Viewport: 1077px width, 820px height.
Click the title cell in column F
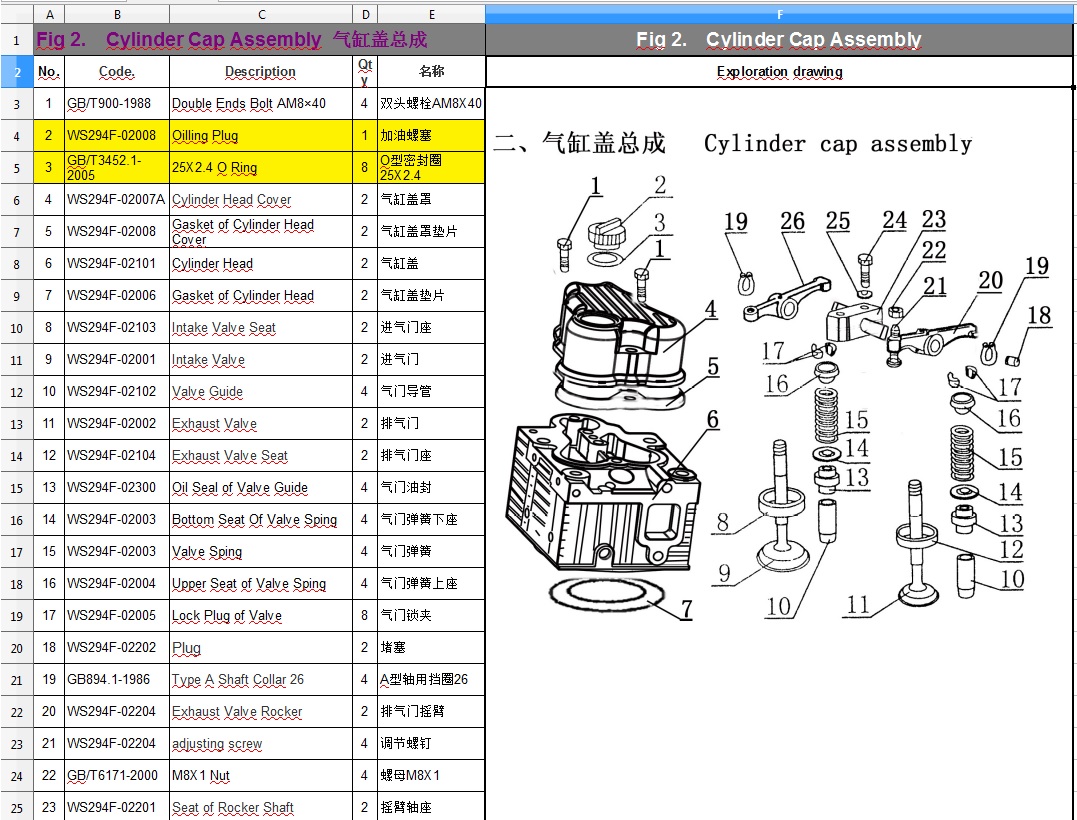coord(780,39)
